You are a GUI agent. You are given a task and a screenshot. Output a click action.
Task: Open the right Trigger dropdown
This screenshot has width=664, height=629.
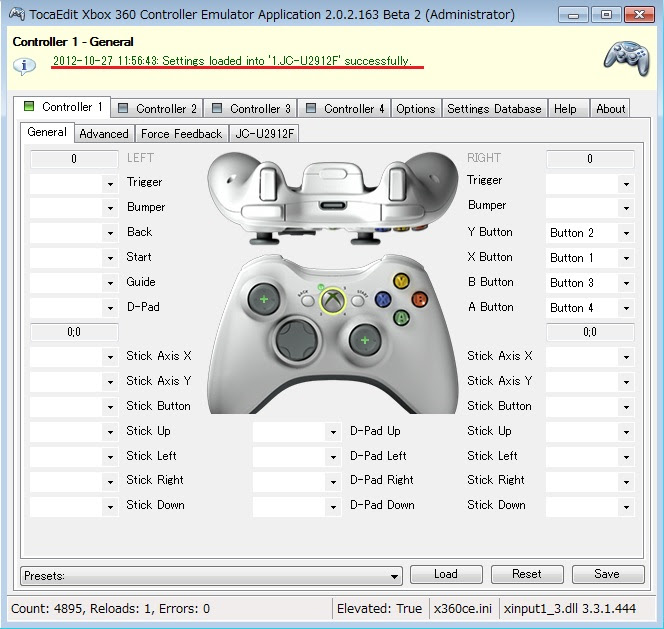tap(590, 183)
